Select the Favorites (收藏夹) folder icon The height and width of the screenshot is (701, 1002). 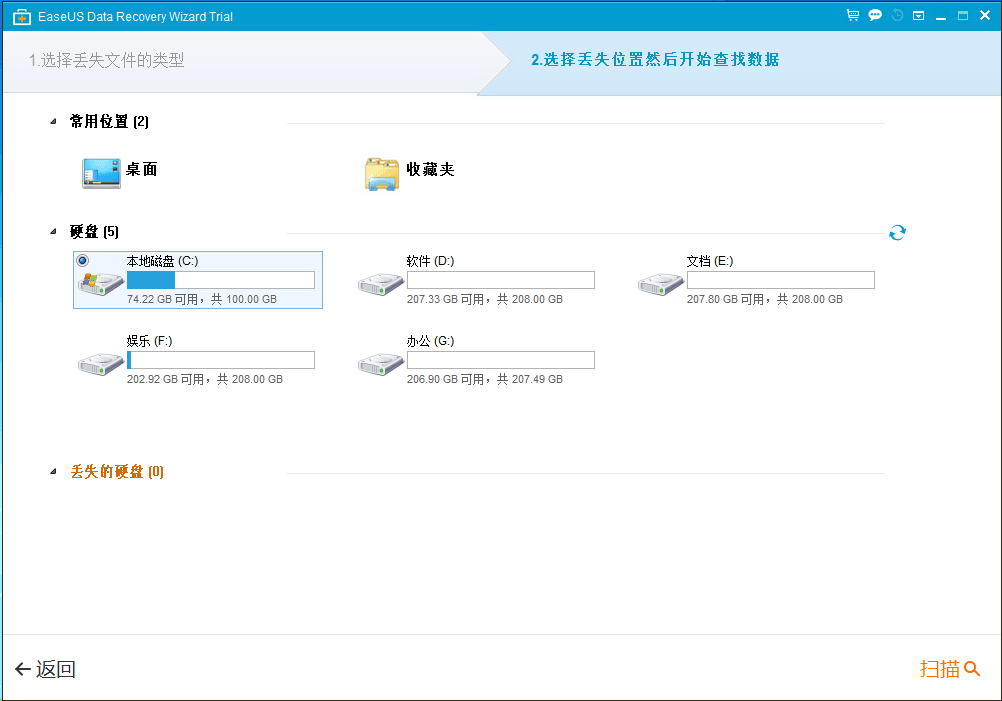click(382, 174)
